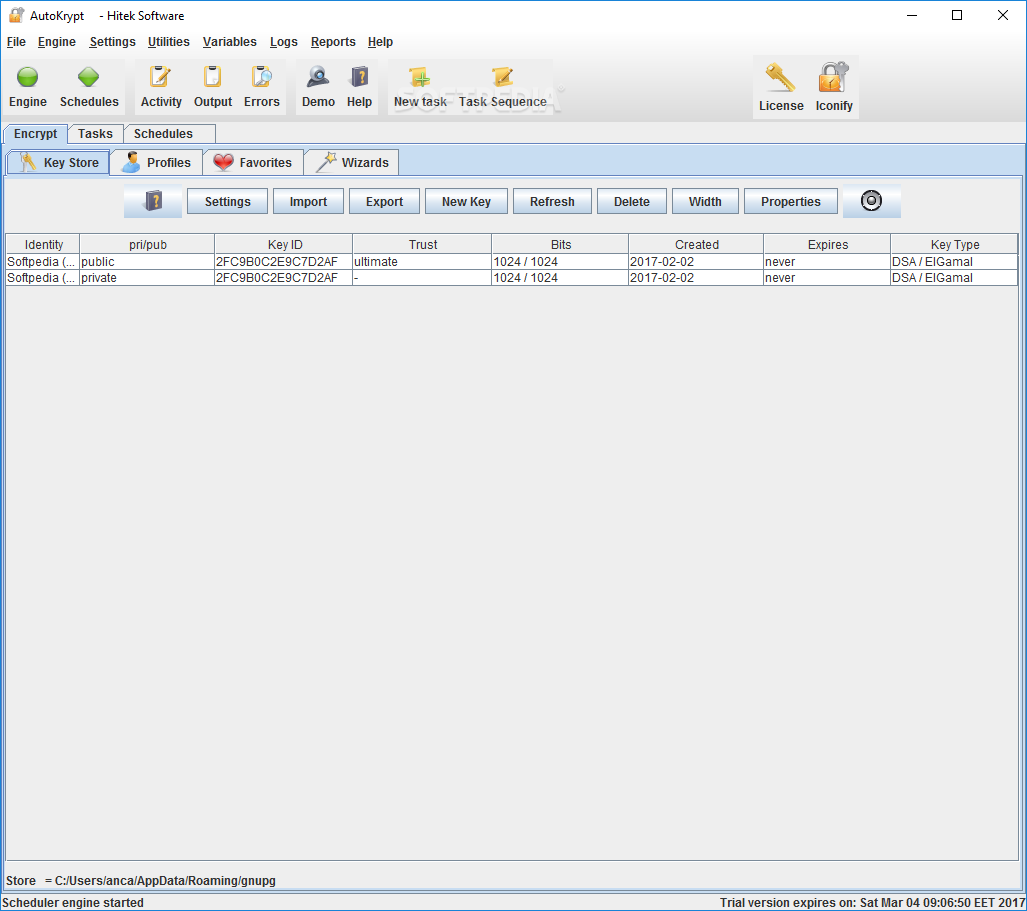
Task: Open the File menu
Action: coord(16,42)
